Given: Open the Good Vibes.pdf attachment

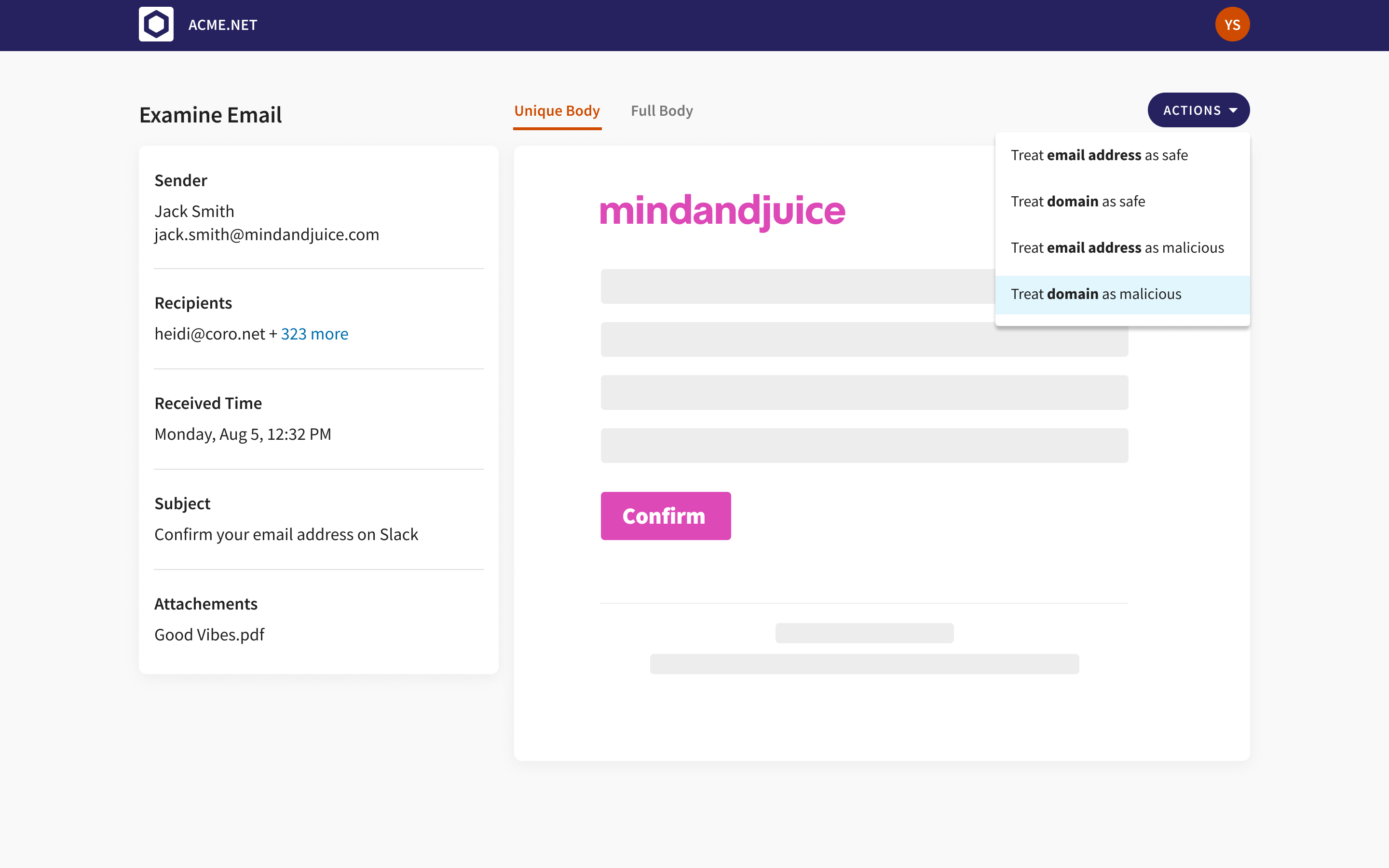Looking at the screenshot, I should click(209, 635).
